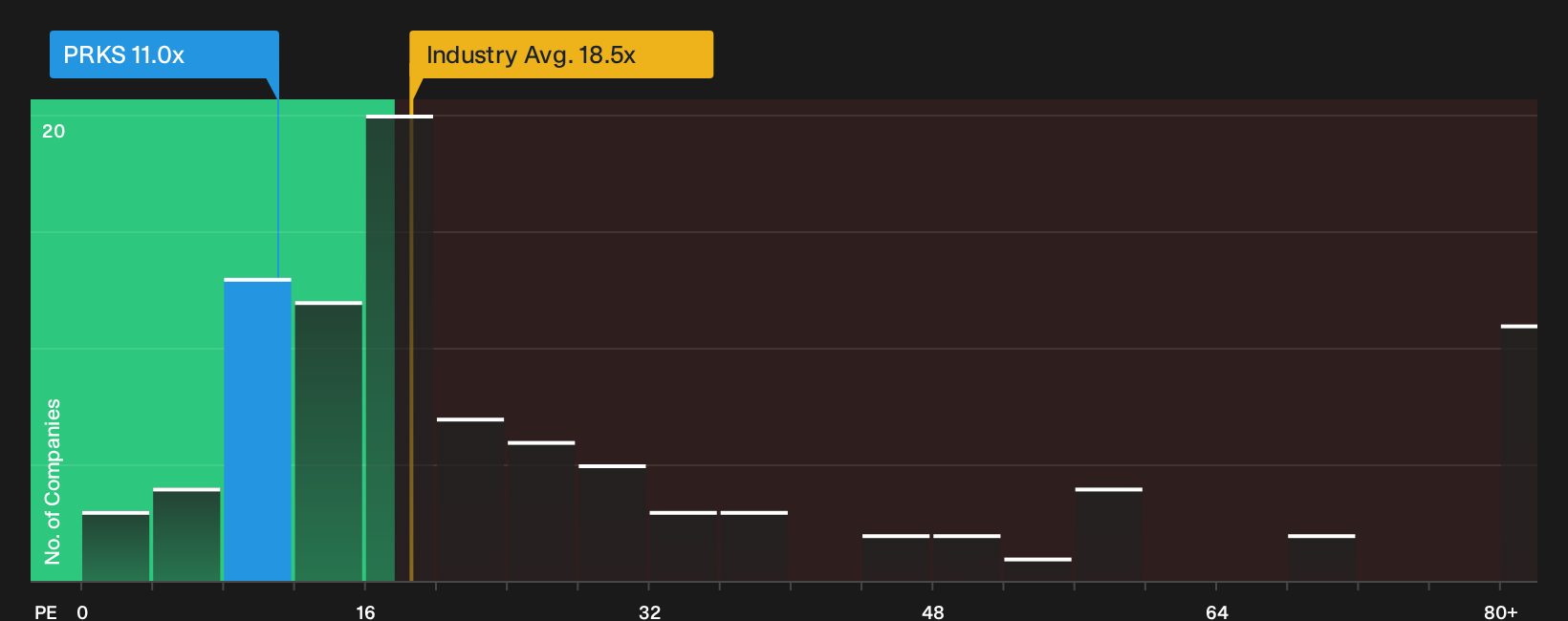
Task: Click the PE axis label
Action: (x=46, y=611)
